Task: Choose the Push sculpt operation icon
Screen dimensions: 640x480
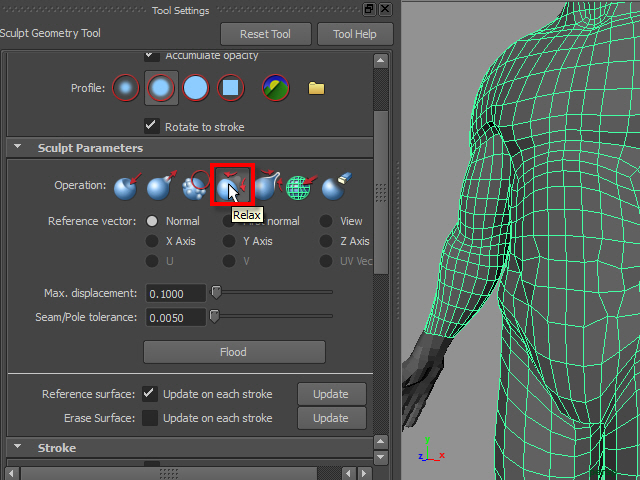Action: click(126, 186)
